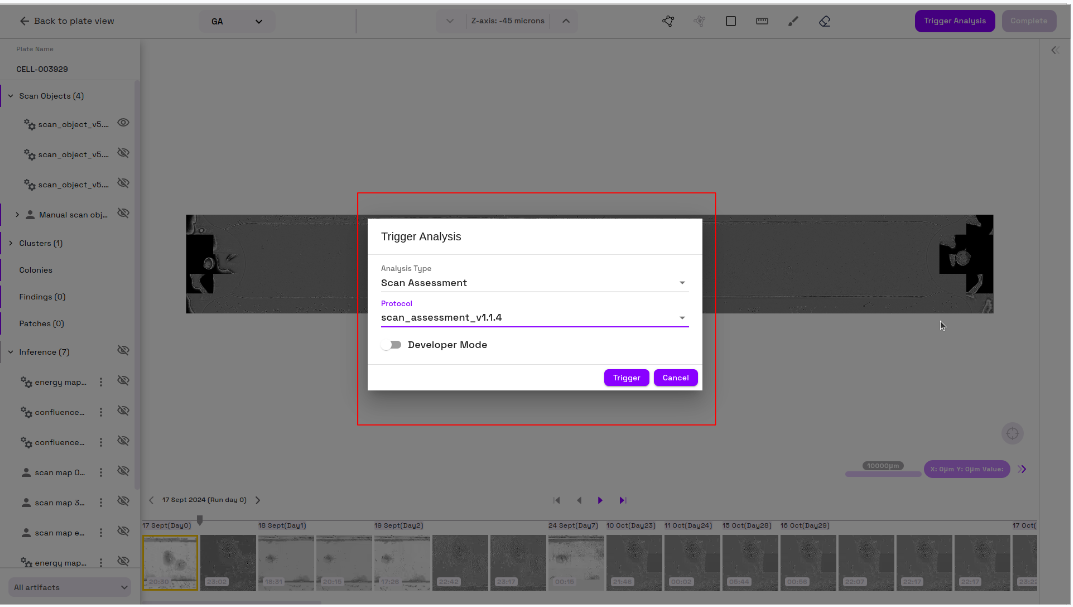The width and height of the screenshot is (1073, 607).
Task: Choose the ruler measurement tool
Action: [x=762, y=21]
